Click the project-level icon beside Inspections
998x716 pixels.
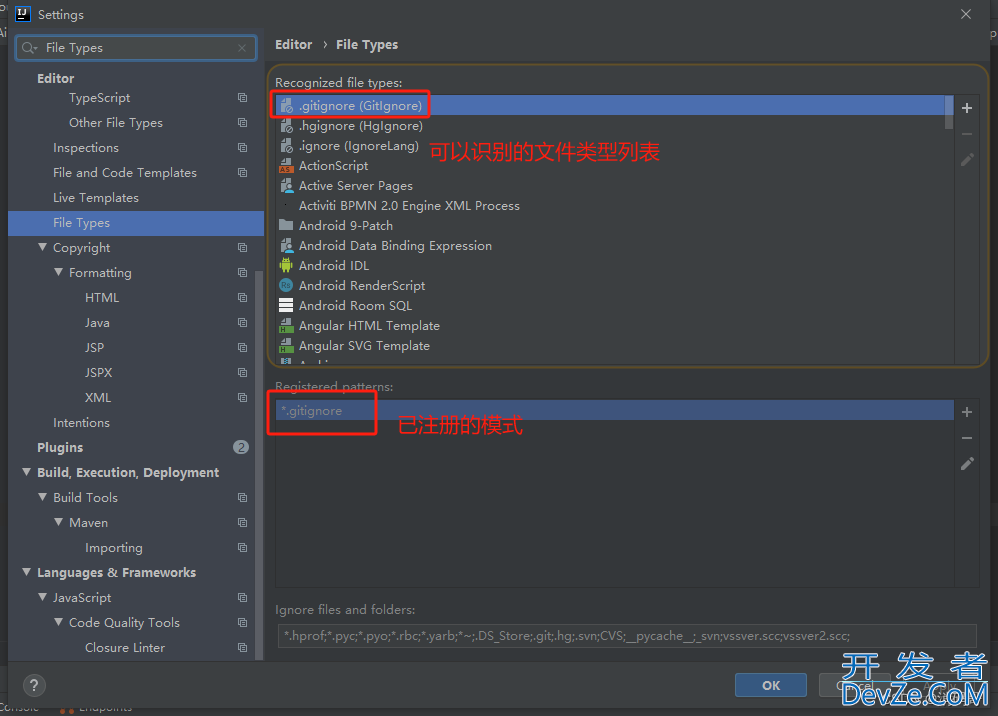[242, 148]
